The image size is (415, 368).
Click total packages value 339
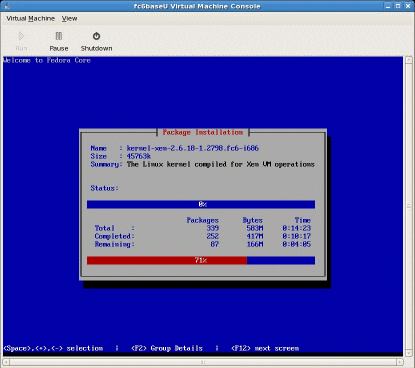click(212, 228)
